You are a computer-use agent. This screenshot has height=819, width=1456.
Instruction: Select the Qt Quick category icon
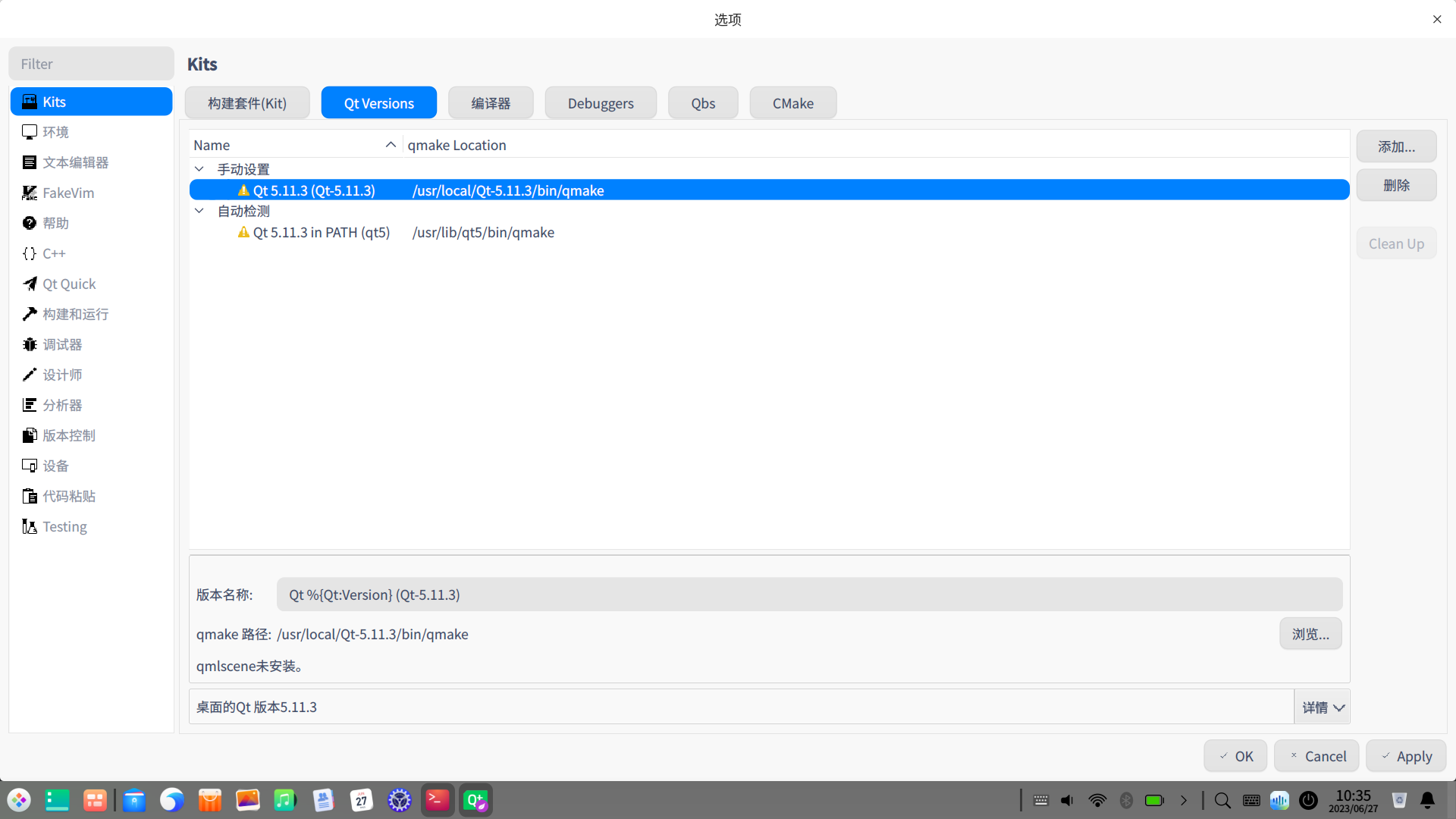(30, 284)
